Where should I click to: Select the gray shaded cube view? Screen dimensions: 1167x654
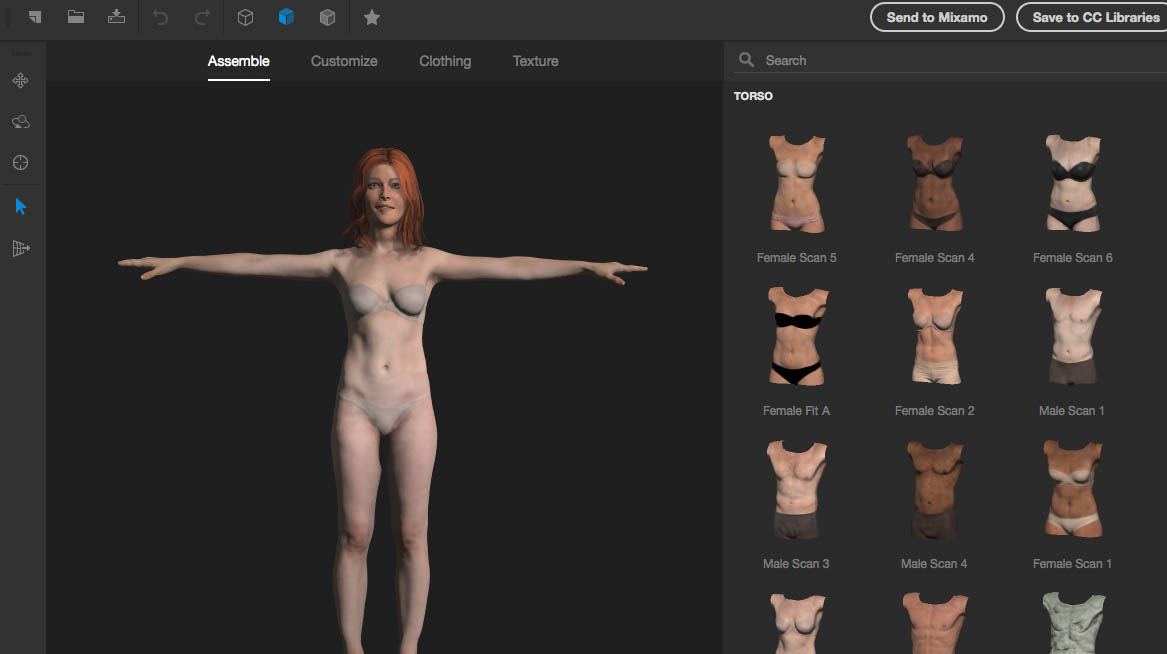coord(327,17)
